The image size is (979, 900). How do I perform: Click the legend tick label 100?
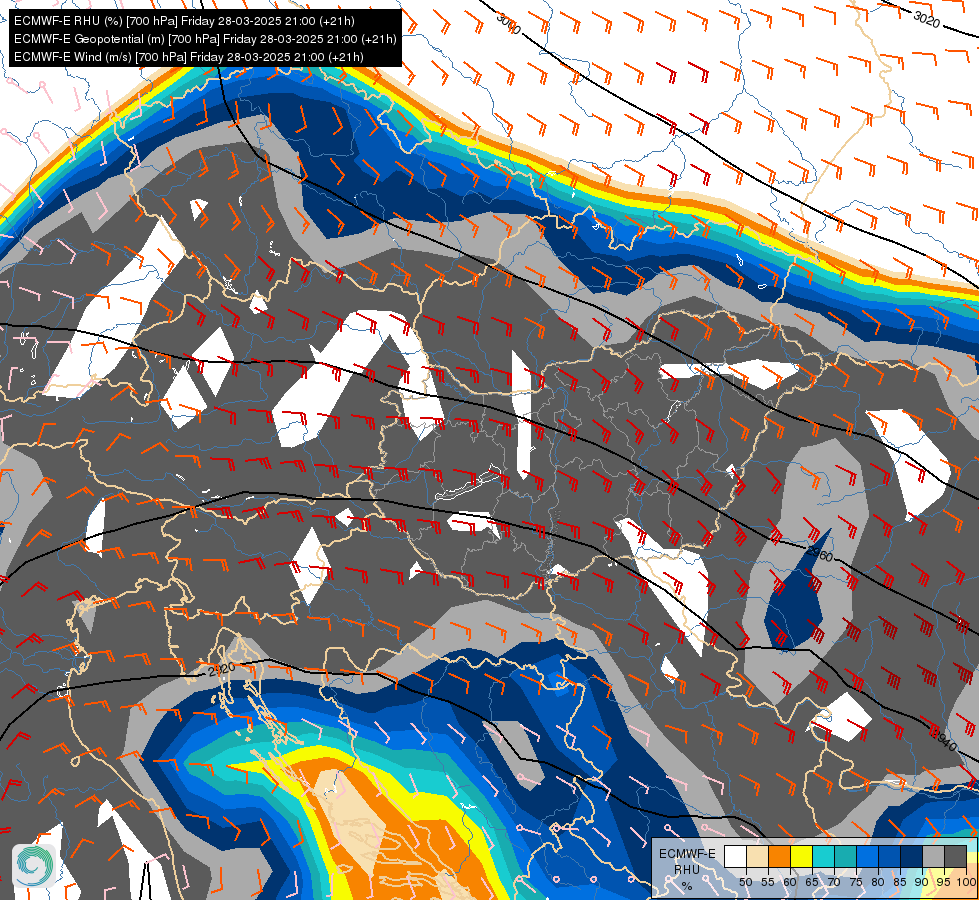(966, 882)
